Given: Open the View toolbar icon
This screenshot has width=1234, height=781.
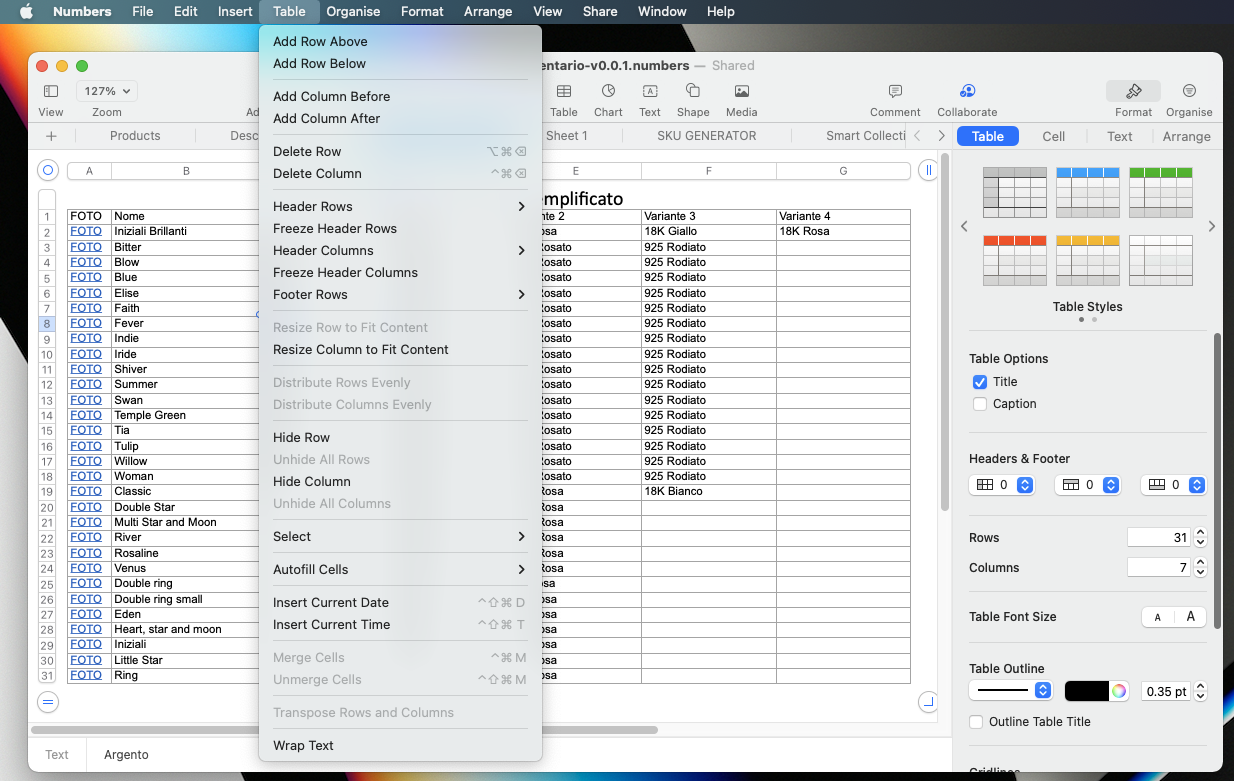Looking at the screenshot, I should [x=50, y=91].
